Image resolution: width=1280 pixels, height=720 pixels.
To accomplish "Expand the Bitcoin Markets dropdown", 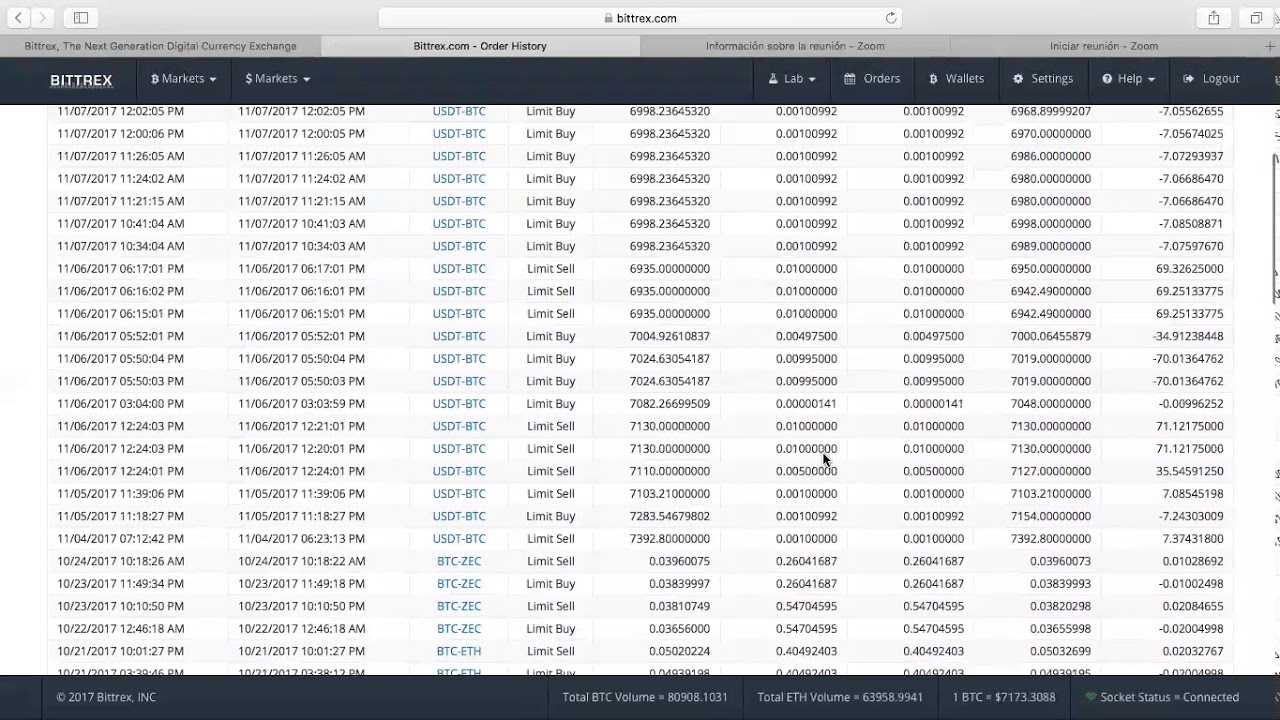I will [x=184, y=79].
